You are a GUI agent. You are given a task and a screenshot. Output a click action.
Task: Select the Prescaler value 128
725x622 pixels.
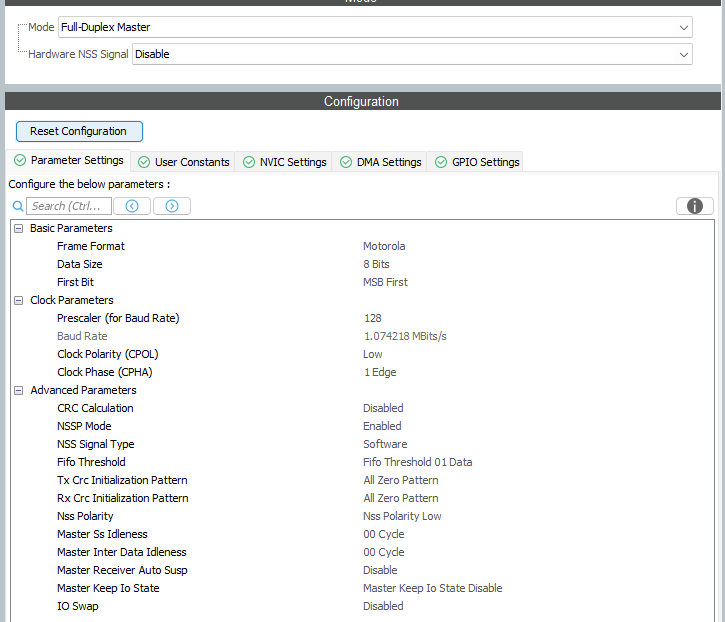point(373,318)
